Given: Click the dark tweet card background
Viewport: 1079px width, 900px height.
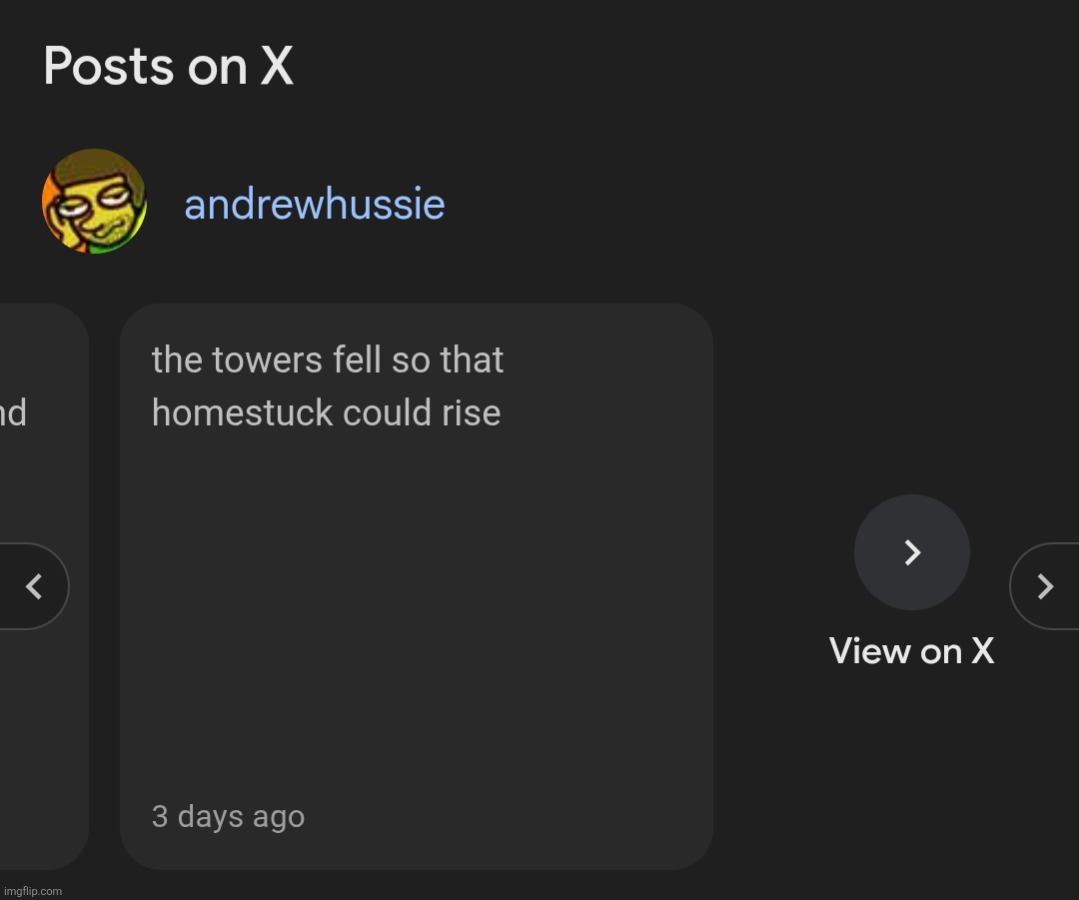Looking at the screenshot, I should coord(416,620).
